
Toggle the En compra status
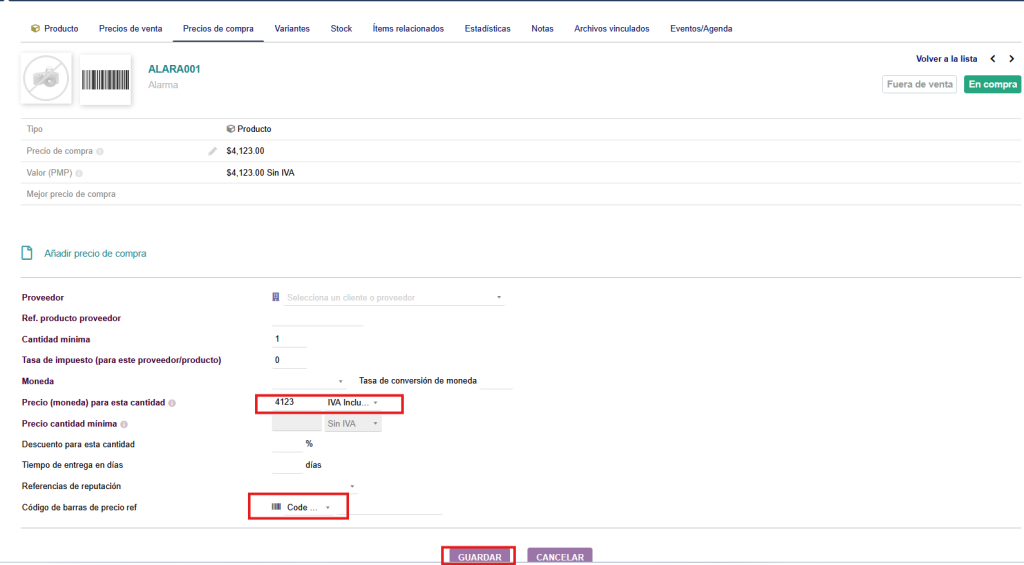tap(991, 85)
